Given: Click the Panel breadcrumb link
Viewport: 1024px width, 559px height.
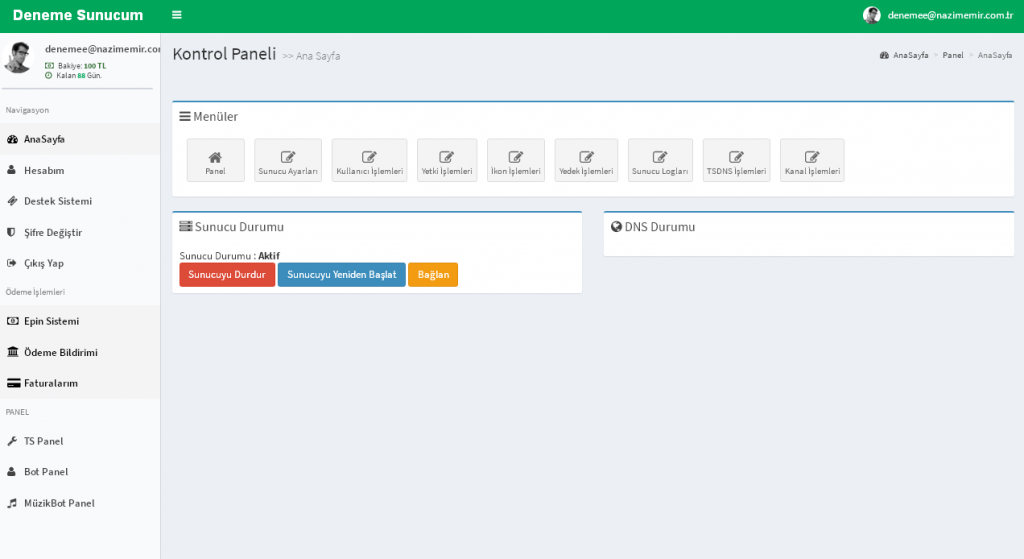Looking at the screenshot, I should click(x=953, y=56).
